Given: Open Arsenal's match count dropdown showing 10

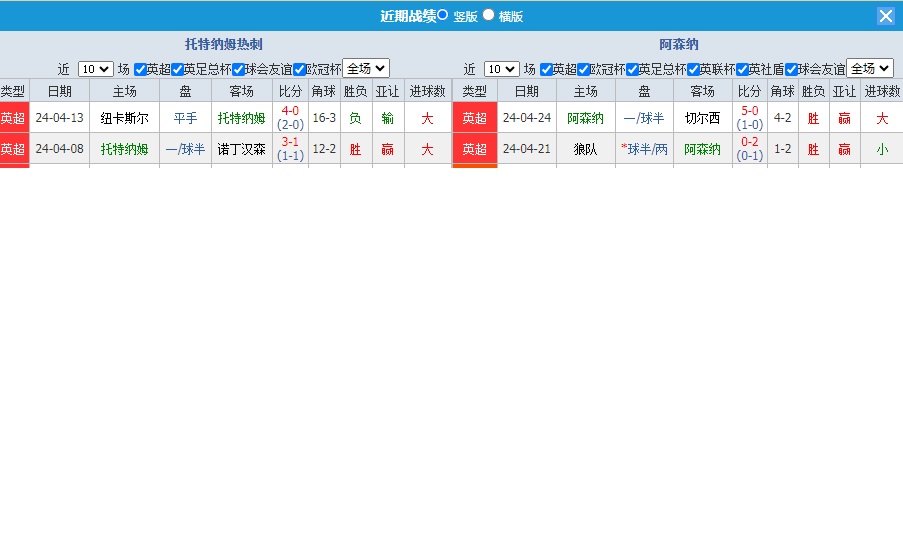Looking at the screenshot, I should click(x=502, y=69).
